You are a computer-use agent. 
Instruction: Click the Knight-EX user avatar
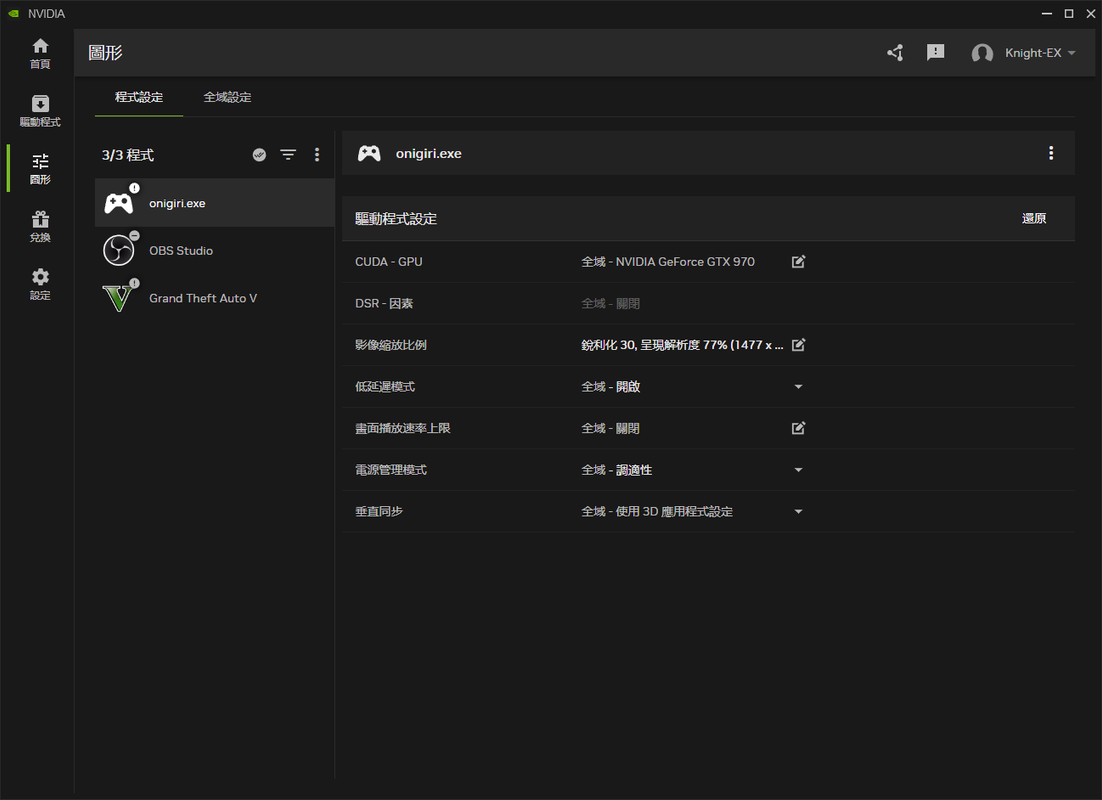(982, 53)
